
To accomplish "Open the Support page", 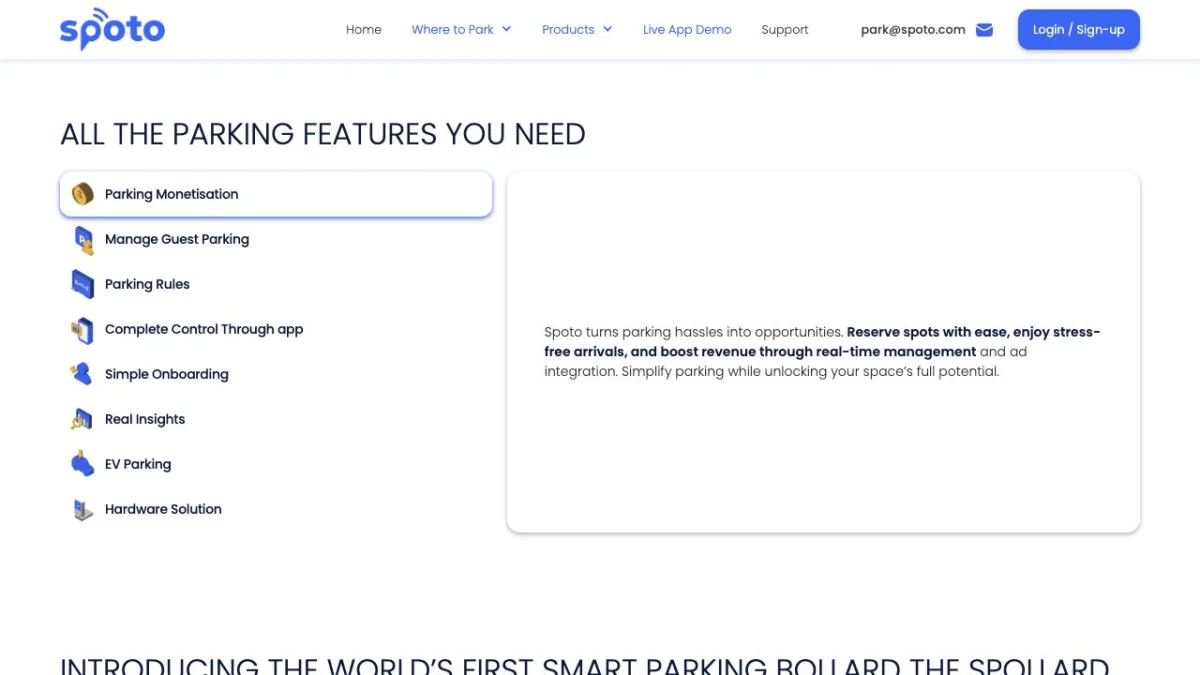I will (x=785, y=30).
